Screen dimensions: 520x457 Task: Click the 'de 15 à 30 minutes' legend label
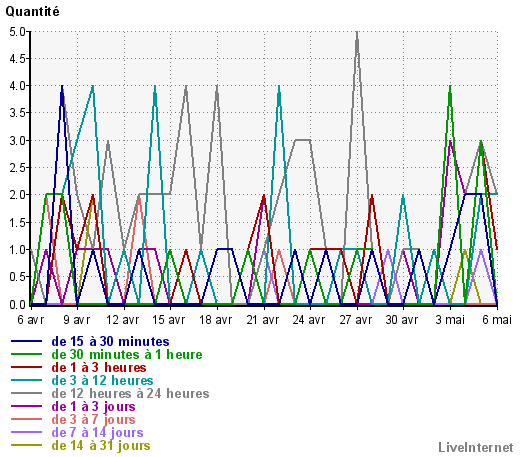pyautogui.click(x=110, y=341)
